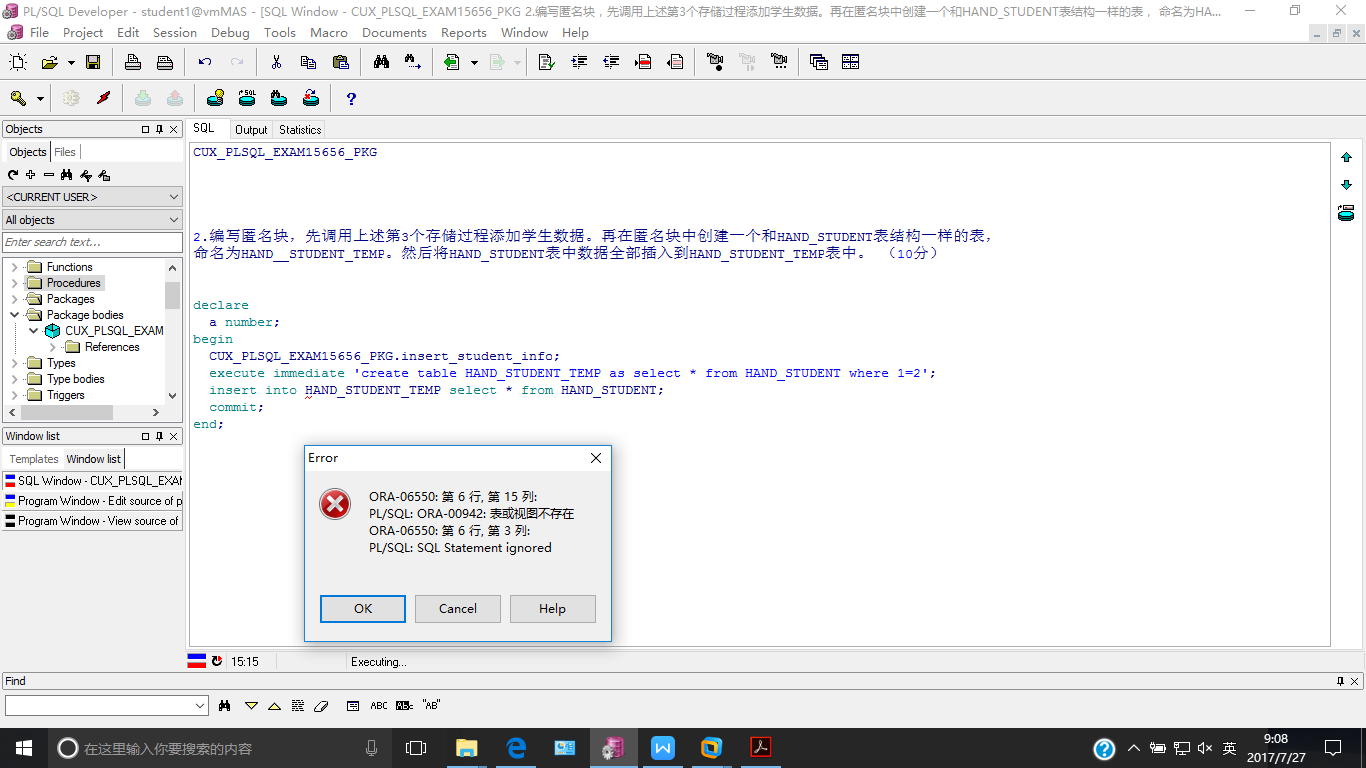The image size is (1366, 768).
Task: Click the Open file folder icon
Action: point(49,62)
